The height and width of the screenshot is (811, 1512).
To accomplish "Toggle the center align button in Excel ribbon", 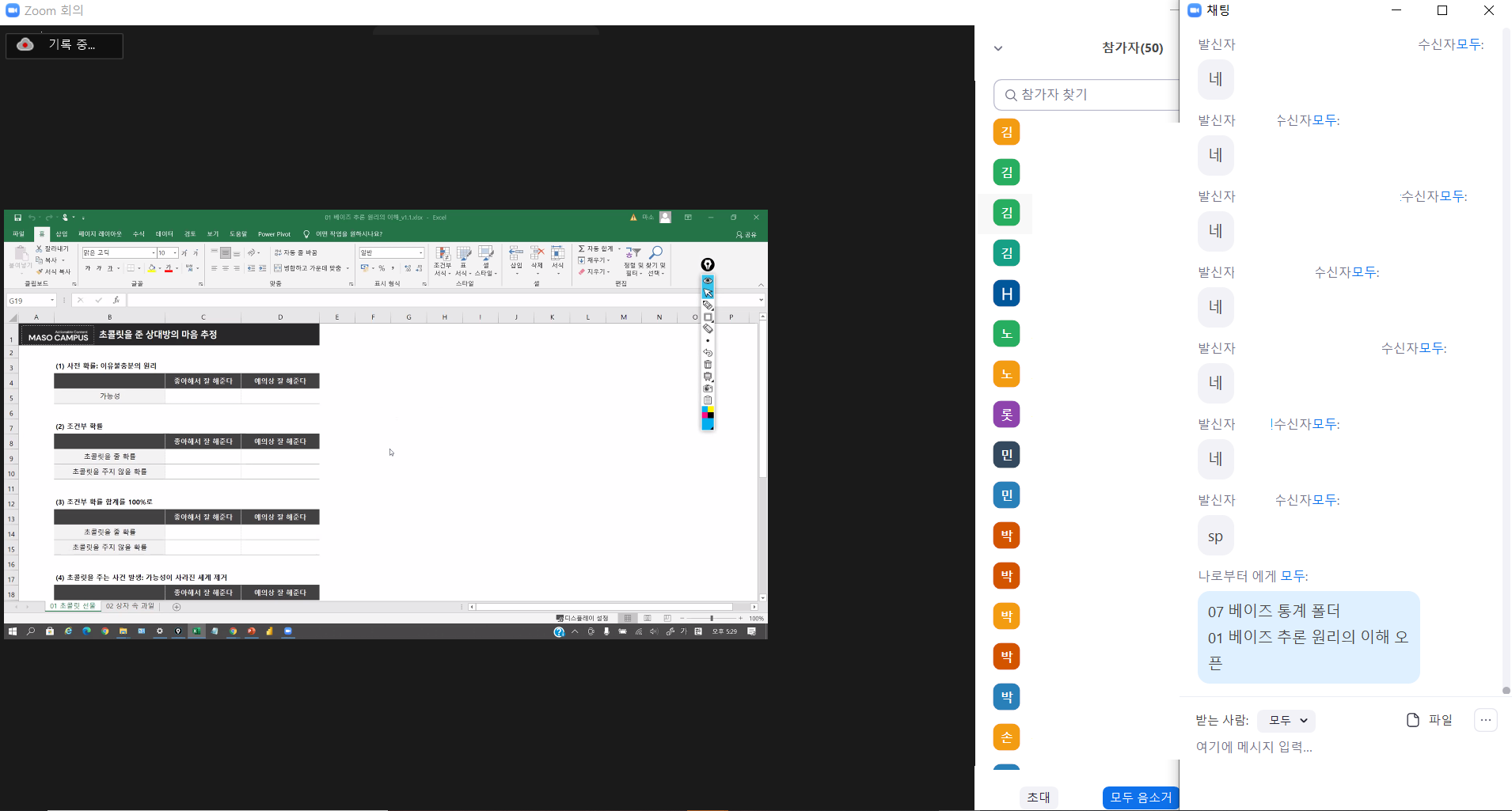I will pyautogui.click(x=226, y=268).
